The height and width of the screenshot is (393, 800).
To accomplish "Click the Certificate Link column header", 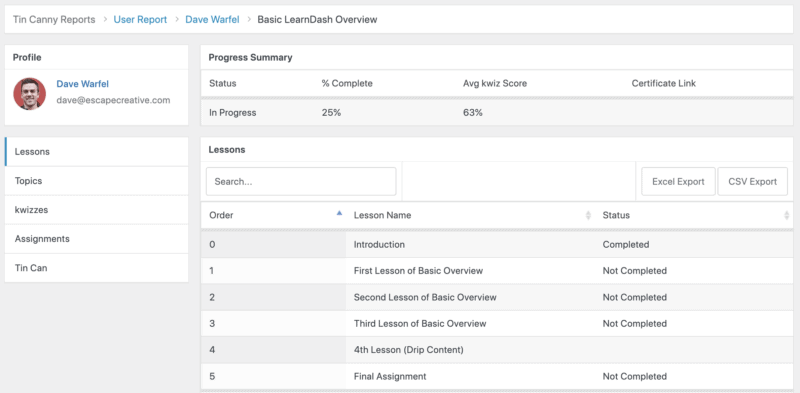I will [664, 83].
